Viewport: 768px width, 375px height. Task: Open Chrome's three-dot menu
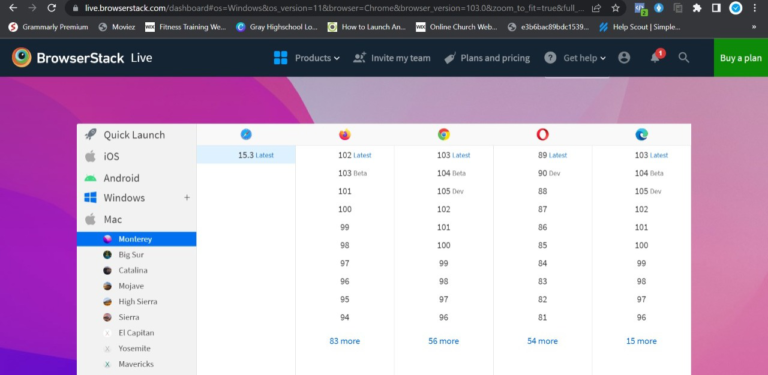[x=754, y=8]
